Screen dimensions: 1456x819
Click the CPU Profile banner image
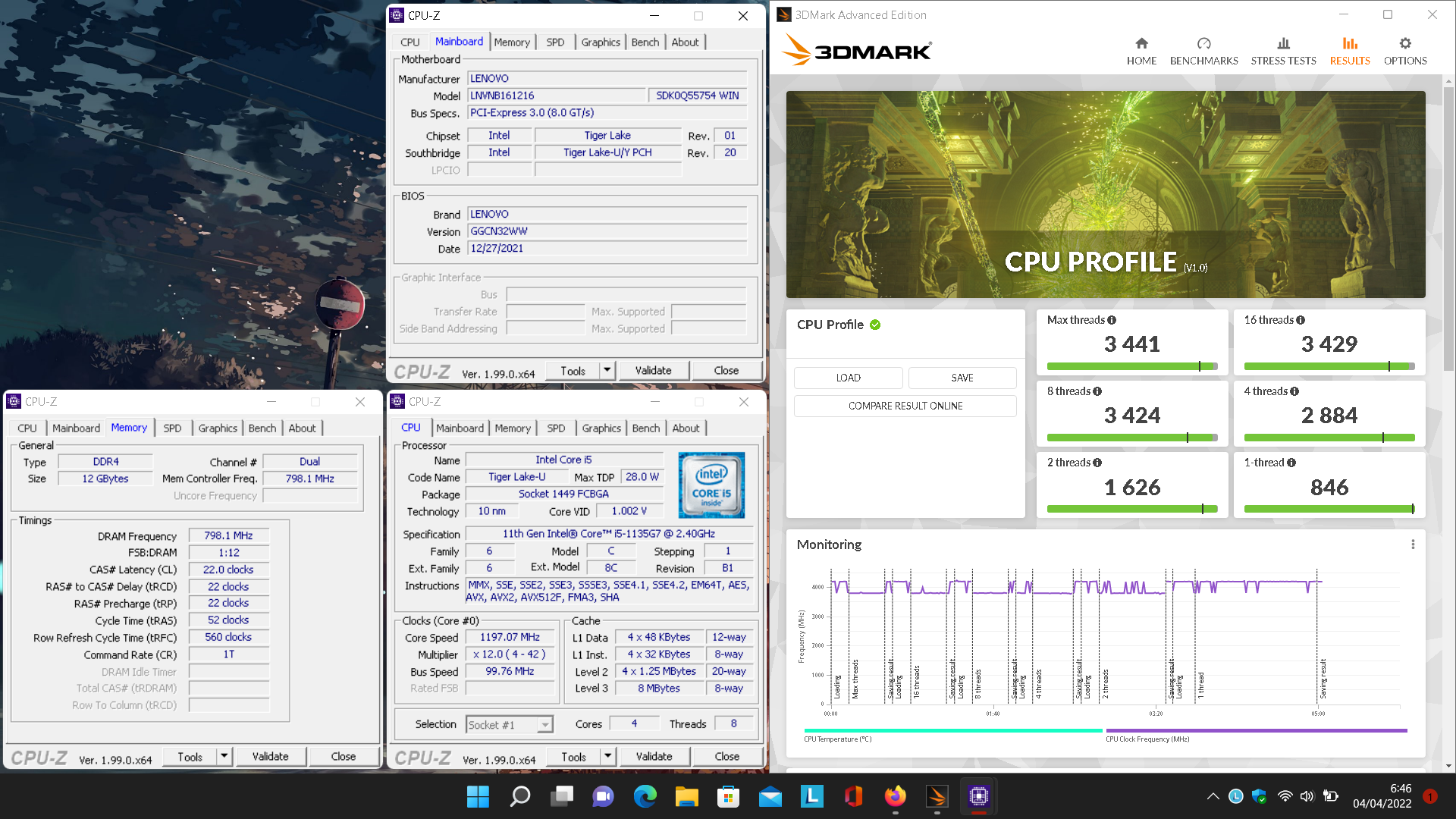click(1106, 194)
